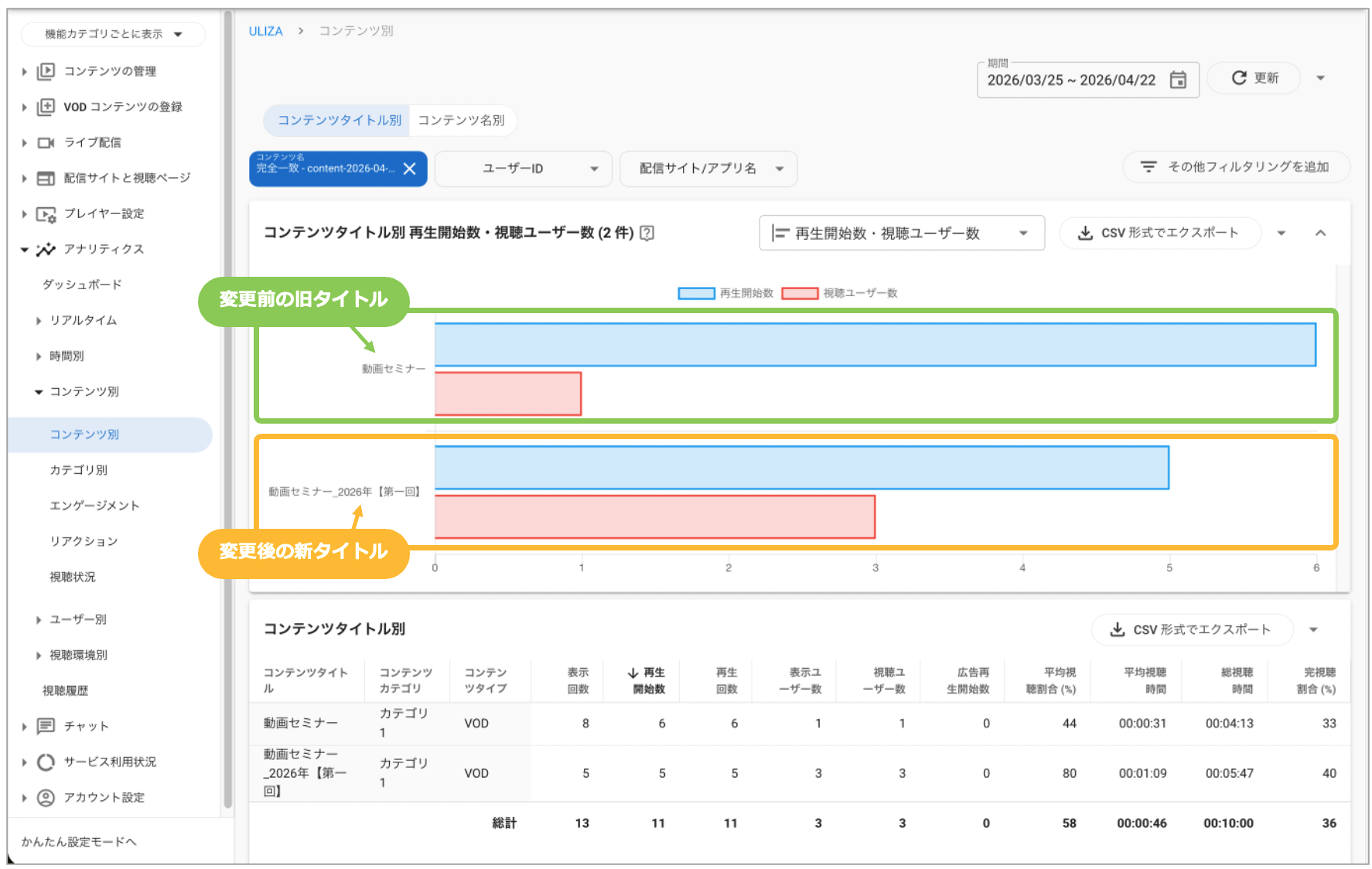Click the アカウント設定 person icon
This screenshot has height=869, width=1372.
click(x=46, y=797)
